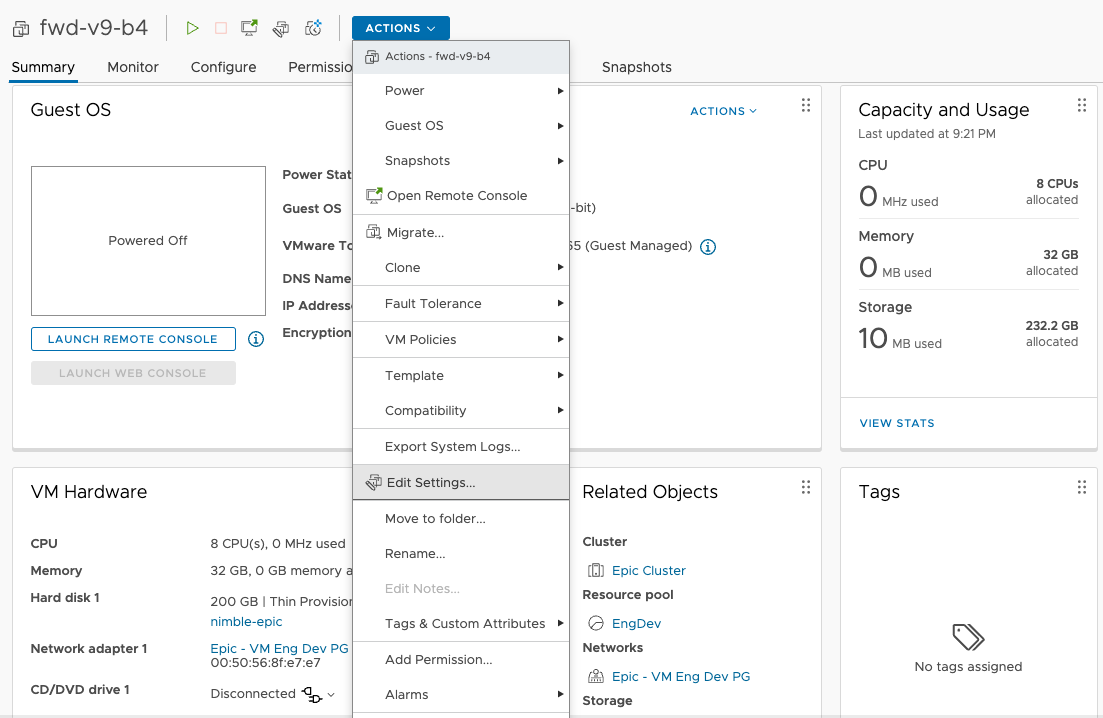Click the green Power On icon

point(193,28)
